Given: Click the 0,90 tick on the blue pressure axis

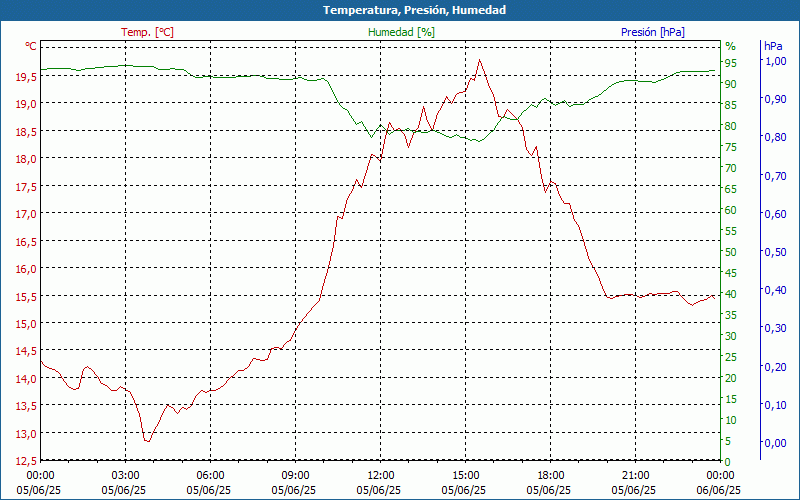Looking at the screenshot, I should click(x=776, y=99).
